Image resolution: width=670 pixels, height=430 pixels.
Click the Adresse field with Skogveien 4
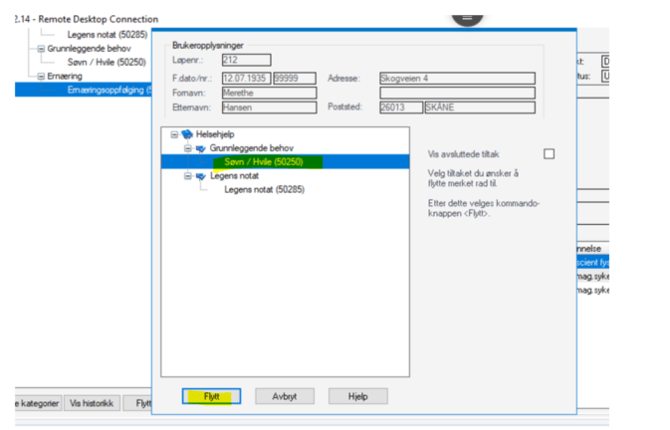(x=456, y=77)
